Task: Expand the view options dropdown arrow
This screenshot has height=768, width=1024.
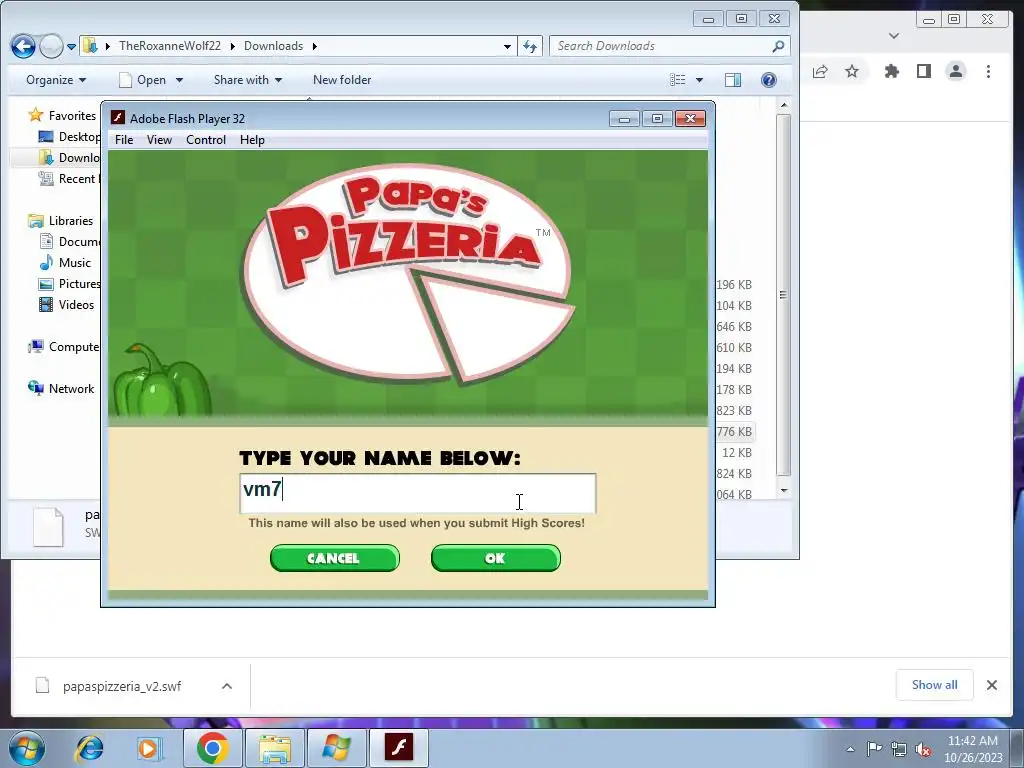Action: click(x=699, y=80)
